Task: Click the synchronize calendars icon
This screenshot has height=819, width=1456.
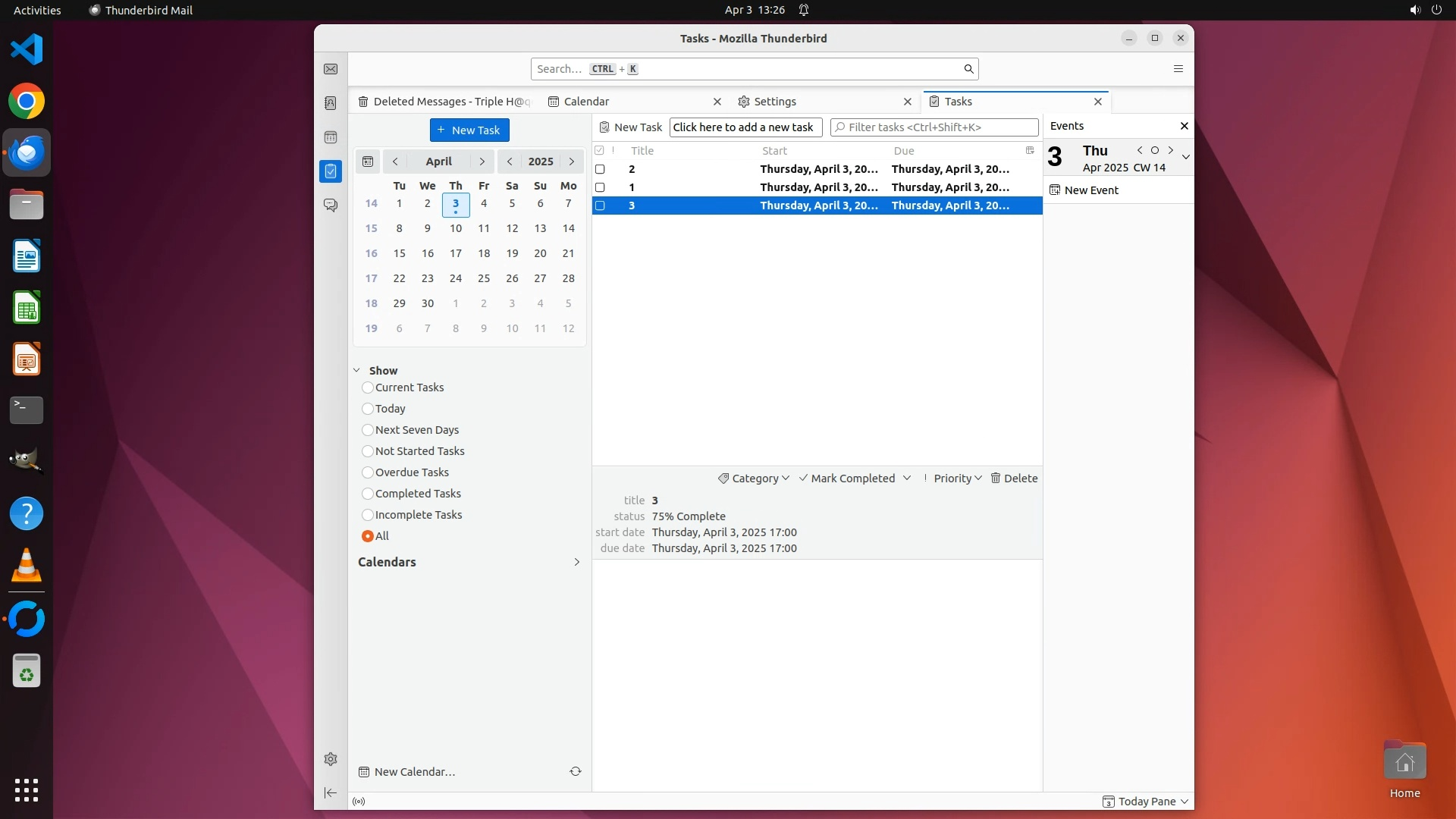Action: (x=576, y=771)
